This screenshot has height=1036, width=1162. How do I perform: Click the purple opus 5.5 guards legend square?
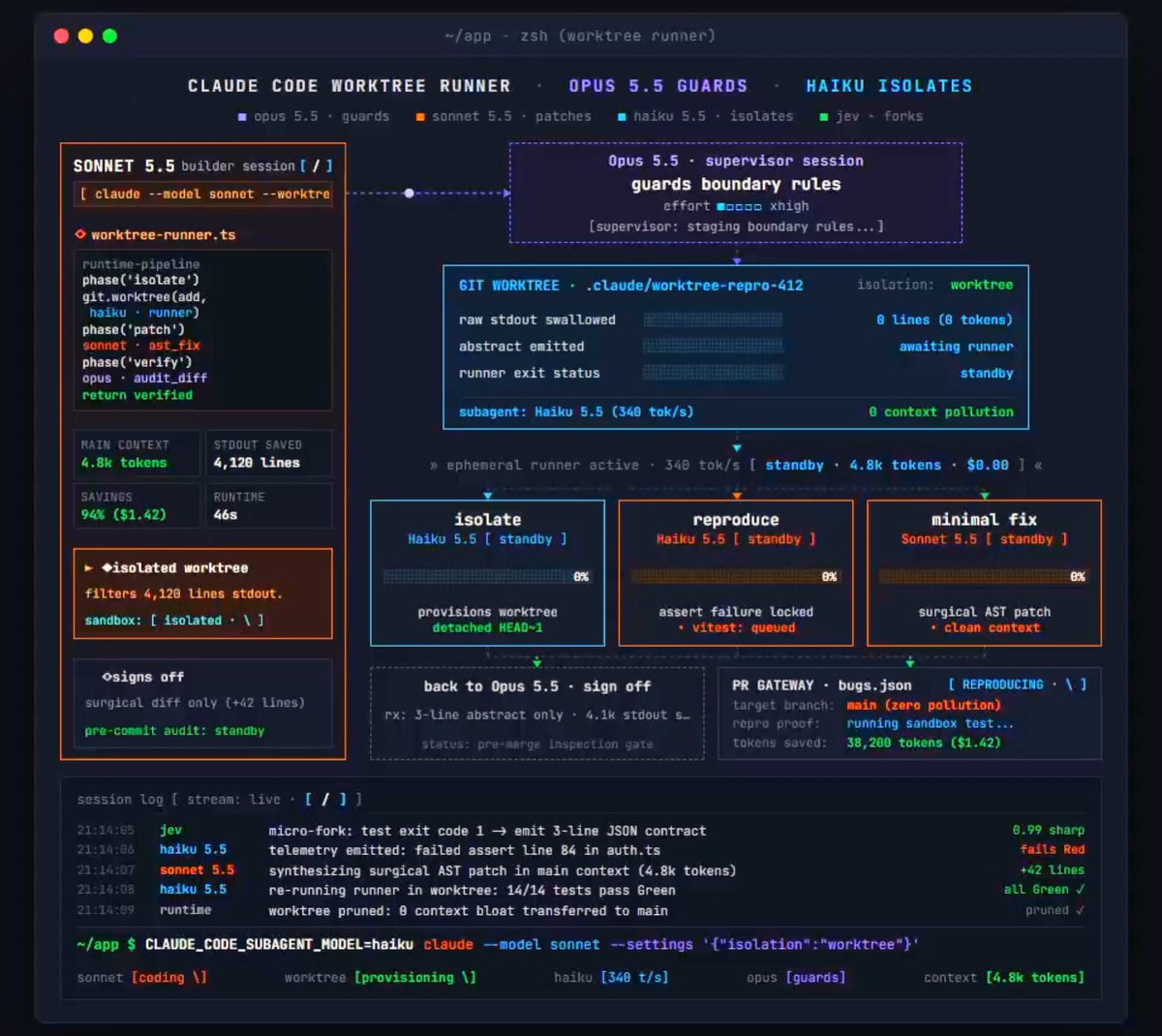click(x=242, y=117)
